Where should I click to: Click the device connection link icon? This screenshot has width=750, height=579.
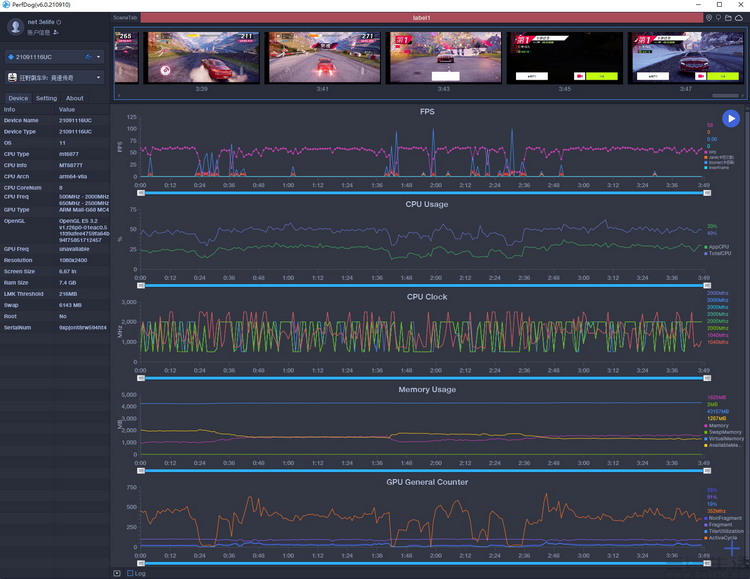[88, 56]
